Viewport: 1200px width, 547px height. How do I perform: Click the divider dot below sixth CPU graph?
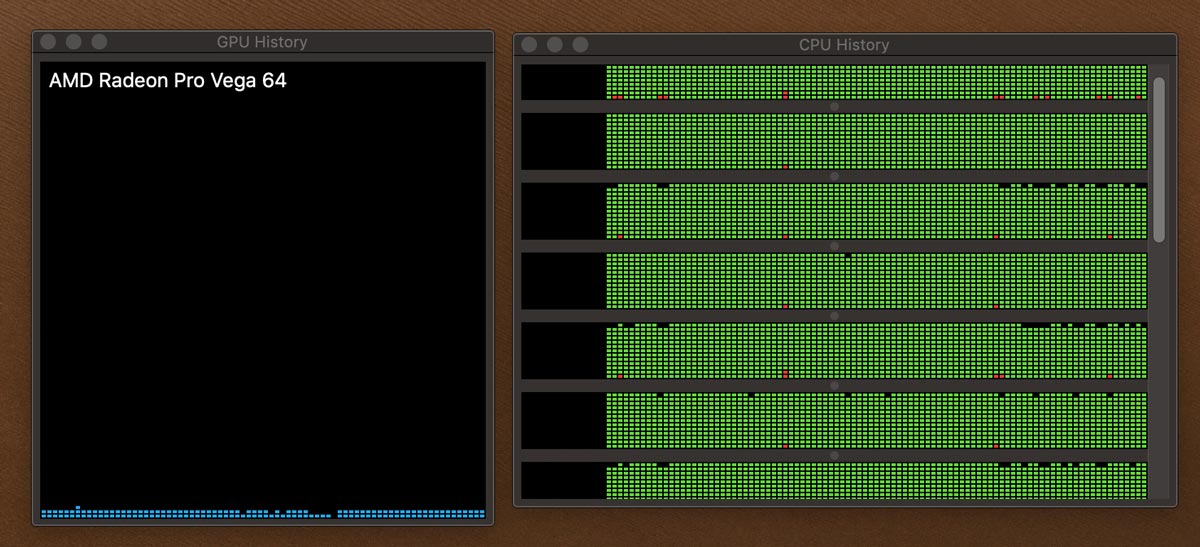pyautogui.click(x=835, y=455)
